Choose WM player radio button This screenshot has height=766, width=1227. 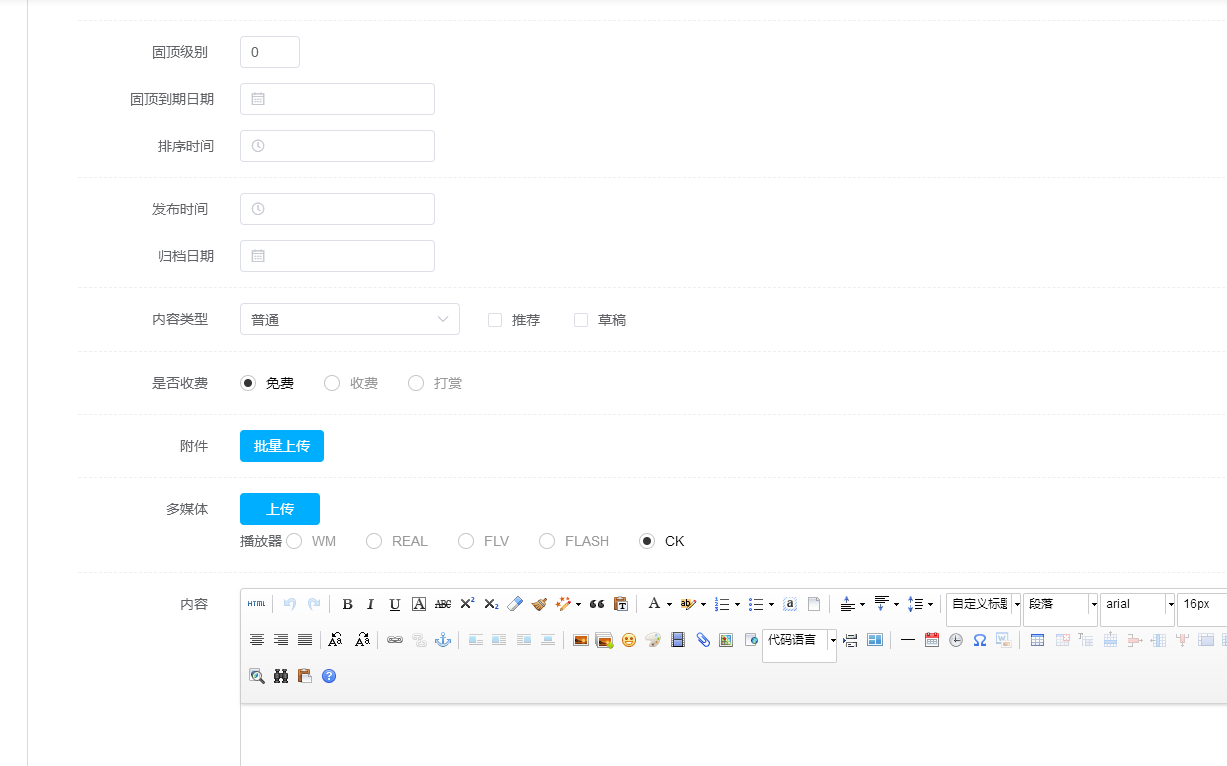(x=294, y=541)
